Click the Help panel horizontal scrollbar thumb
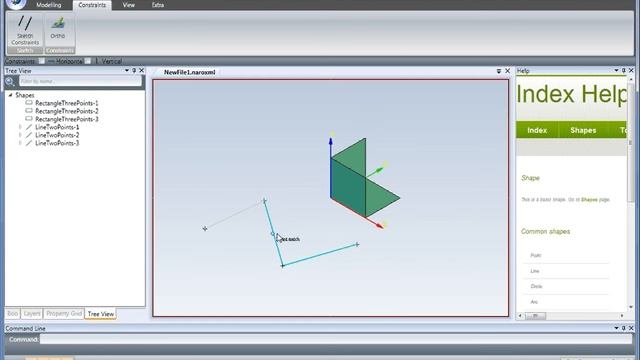640x360 pixels. [x=535, y=316]
